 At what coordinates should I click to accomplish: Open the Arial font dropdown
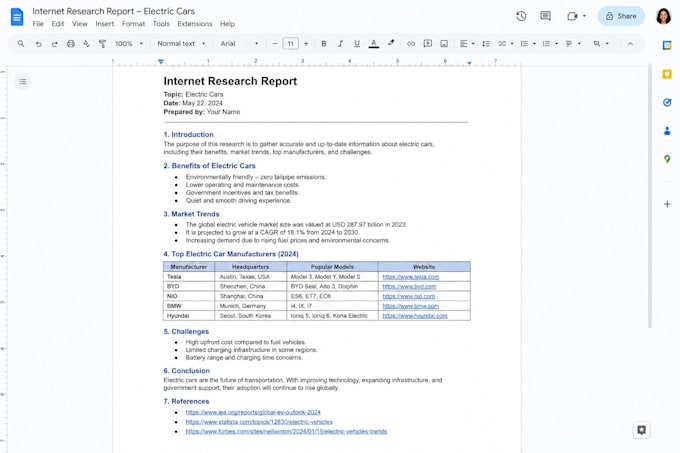pyautogui.click(x=239, y=44)
